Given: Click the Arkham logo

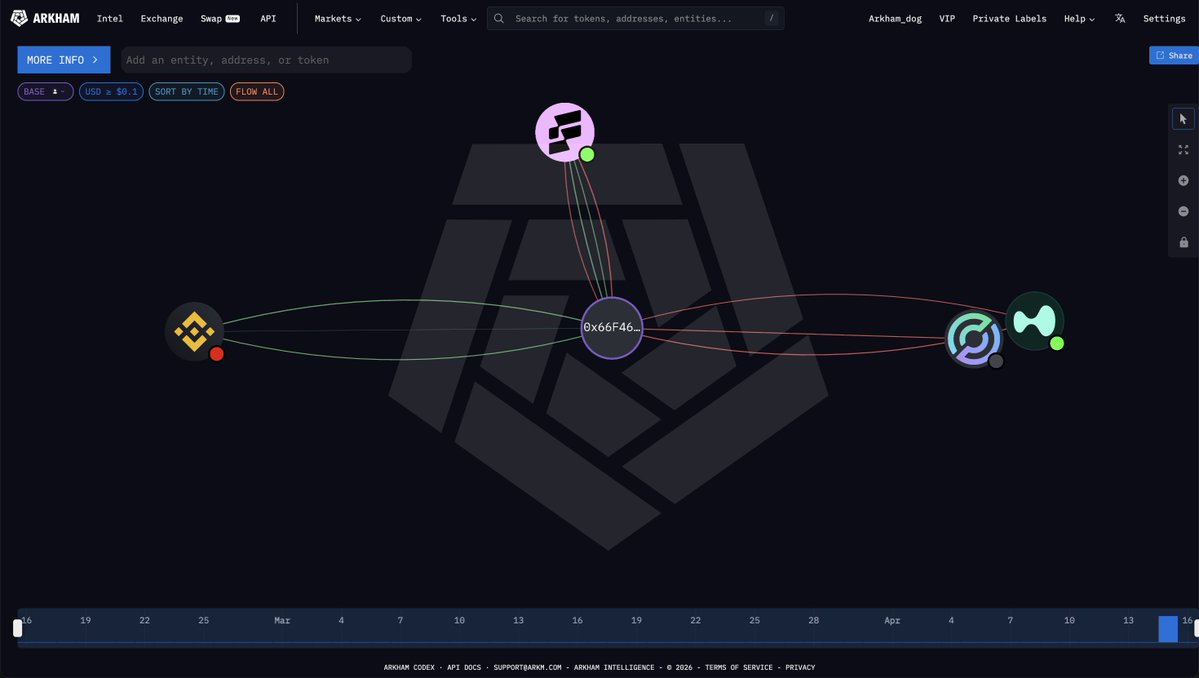Looking at the screenshot, I should pos(45,18).
